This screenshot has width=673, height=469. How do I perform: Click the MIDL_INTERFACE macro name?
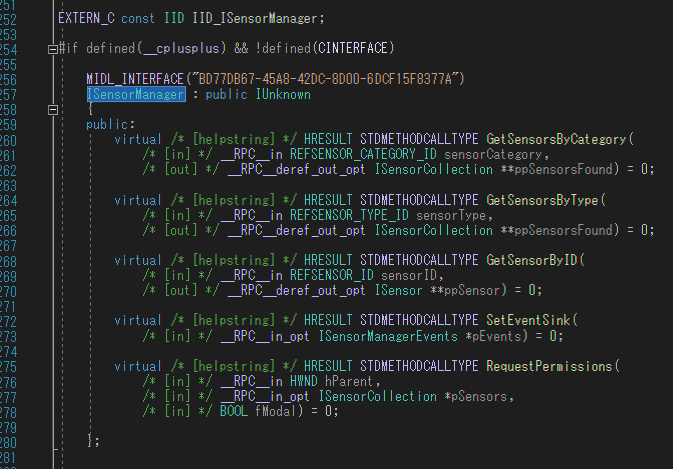[135, 79]
